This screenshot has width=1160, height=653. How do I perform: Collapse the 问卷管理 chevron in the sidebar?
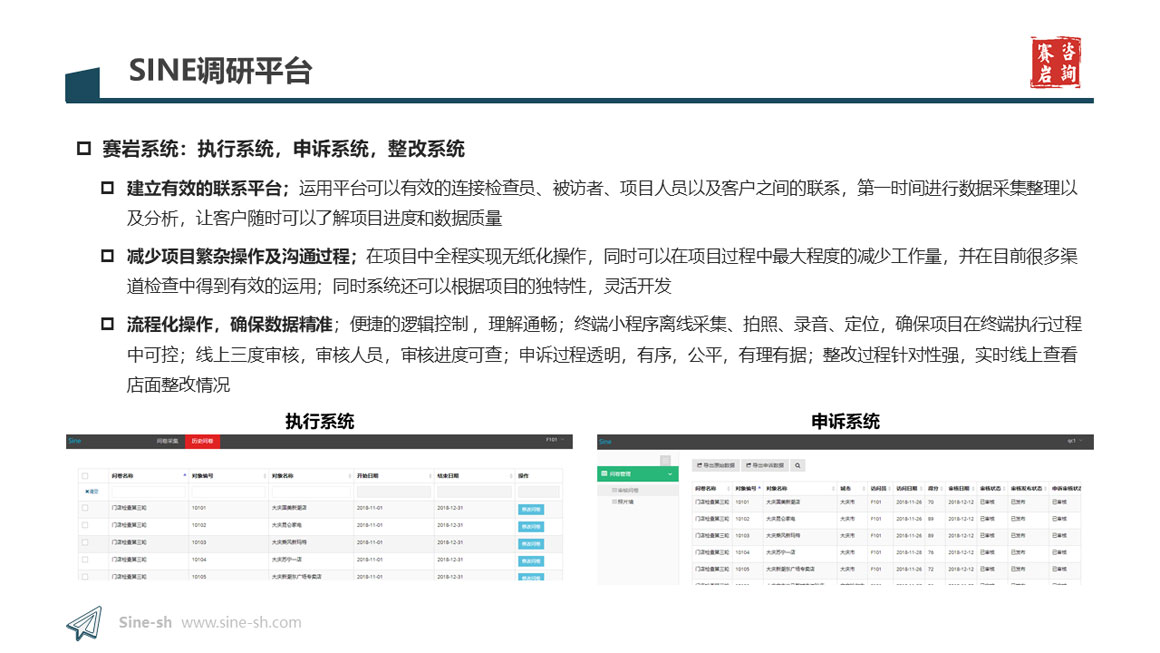670,474
